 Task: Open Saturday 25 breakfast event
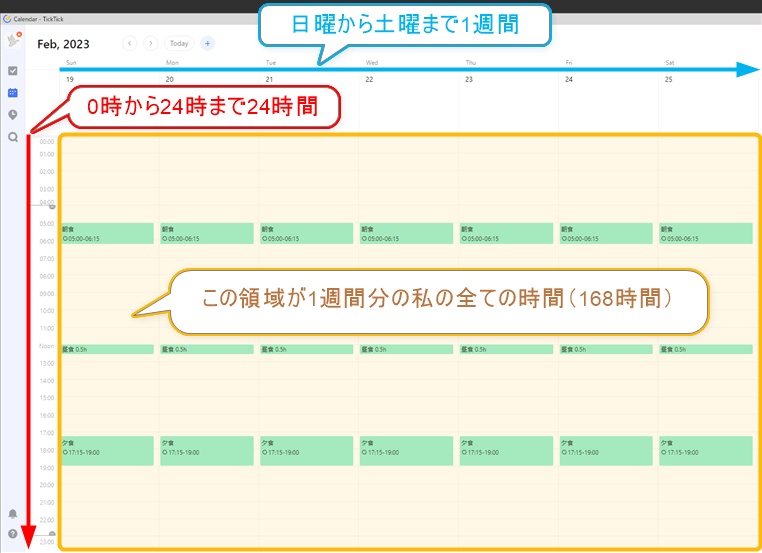click(706, 234)
